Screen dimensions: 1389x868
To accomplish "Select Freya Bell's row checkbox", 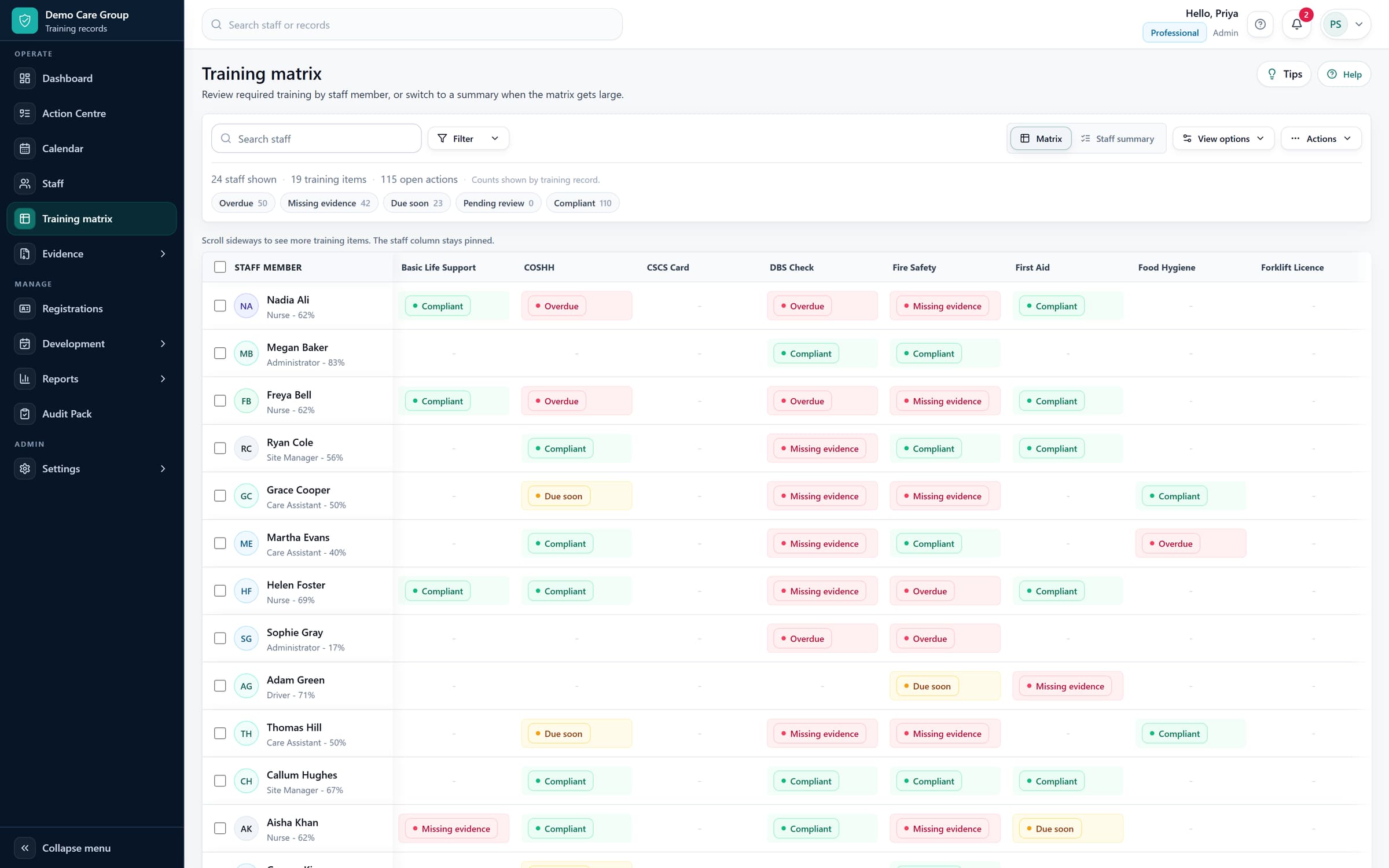I will pyautogui.click(x=220, y=400).
